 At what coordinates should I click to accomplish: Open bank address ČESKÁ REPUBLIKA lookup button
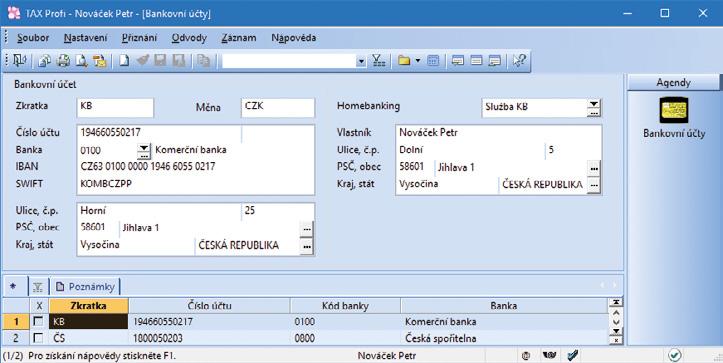(x=307, y=246)
